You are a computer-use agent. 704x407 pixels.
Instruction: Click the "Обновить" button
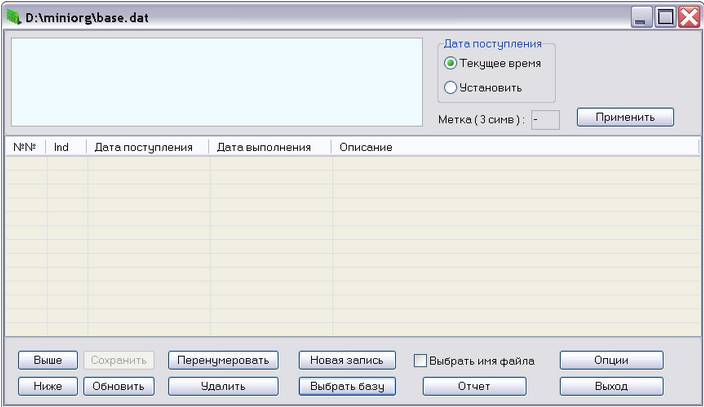pos(119,386)
